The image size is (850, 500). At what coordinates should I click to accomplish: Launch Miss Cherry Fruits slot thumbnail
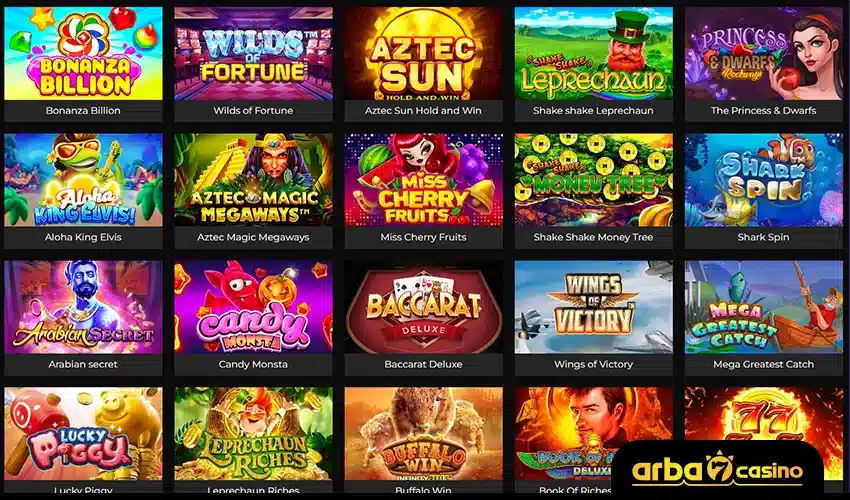[x=423, y=180]
